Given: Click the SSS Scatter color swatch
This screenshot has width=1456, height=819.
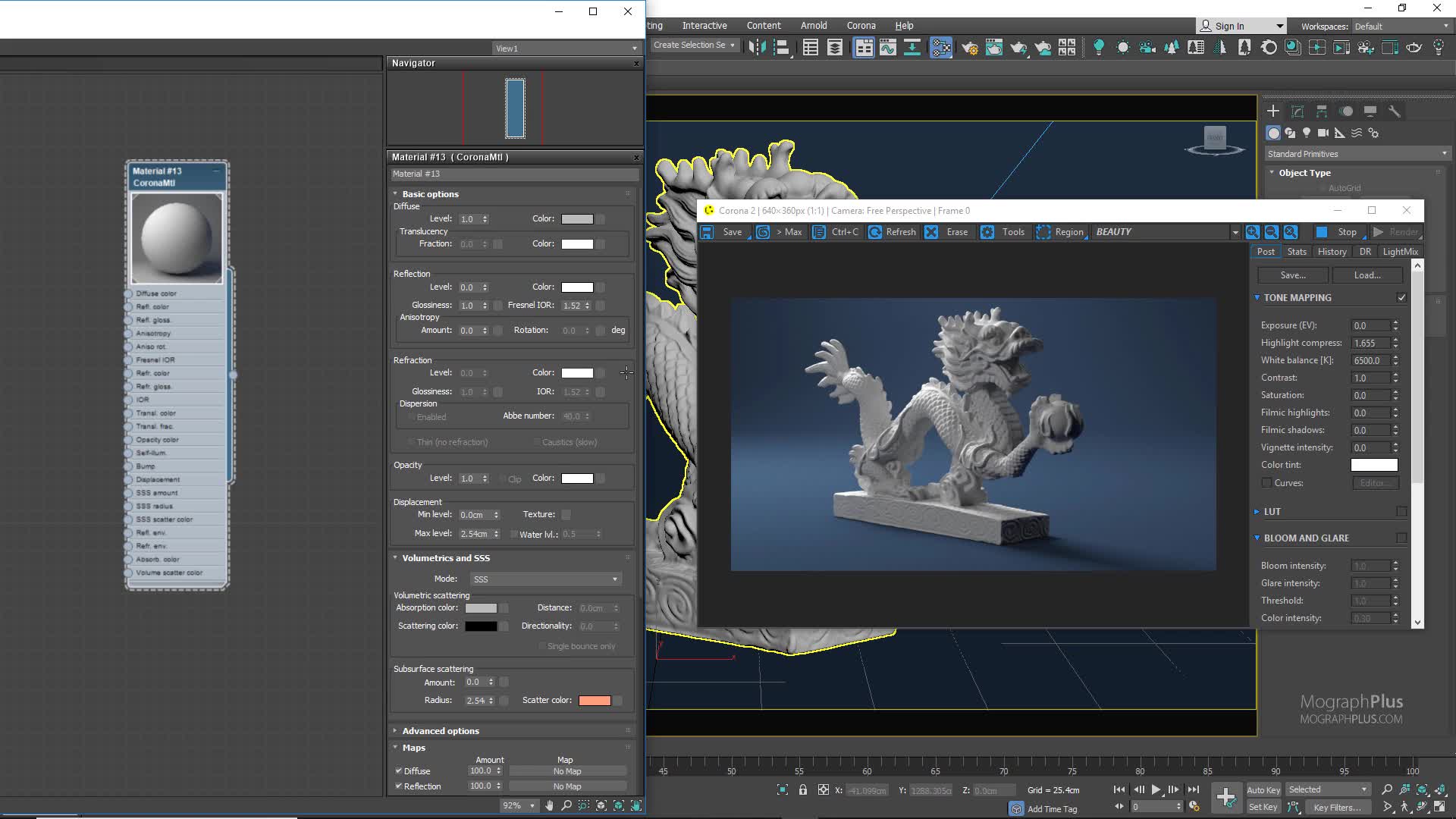Looking at the screenshot, I should 595,701.
